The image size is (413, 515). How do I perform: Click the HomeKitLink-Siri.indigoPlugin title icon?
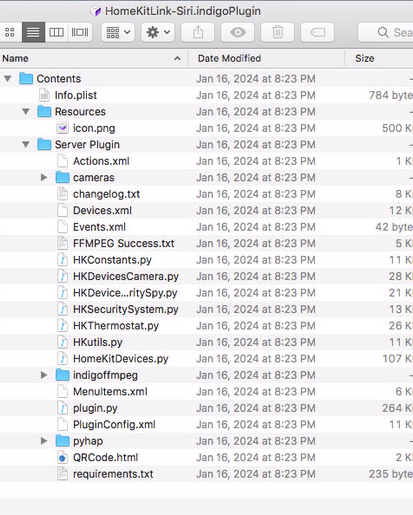coord(95,11)
